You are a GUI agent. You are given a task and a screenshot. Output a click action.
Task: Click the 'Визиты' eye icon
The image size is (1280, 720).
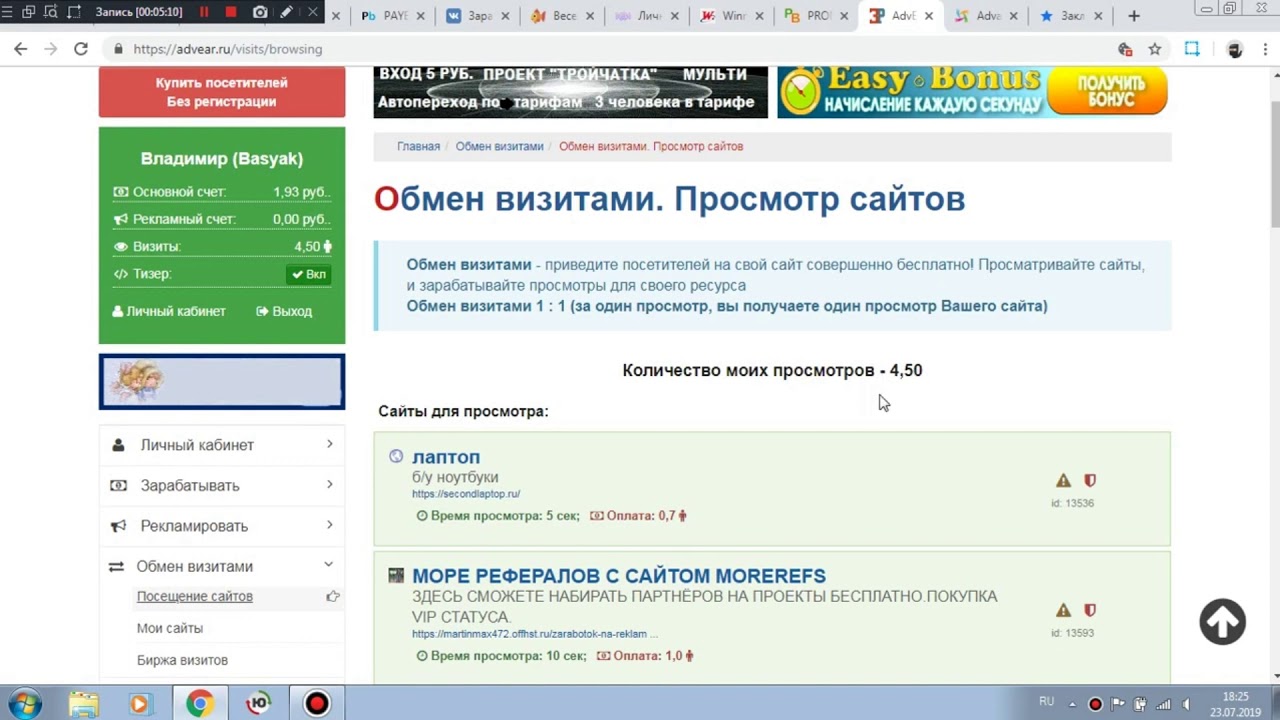pyautogui.click(x=121, y=246)
